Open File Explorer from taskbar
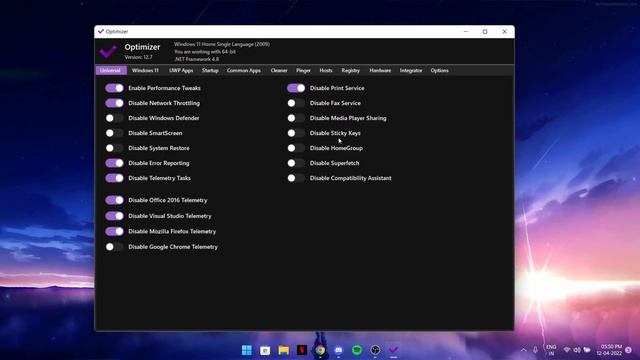This screenshot has width=640, height=360. pos(284,350)
